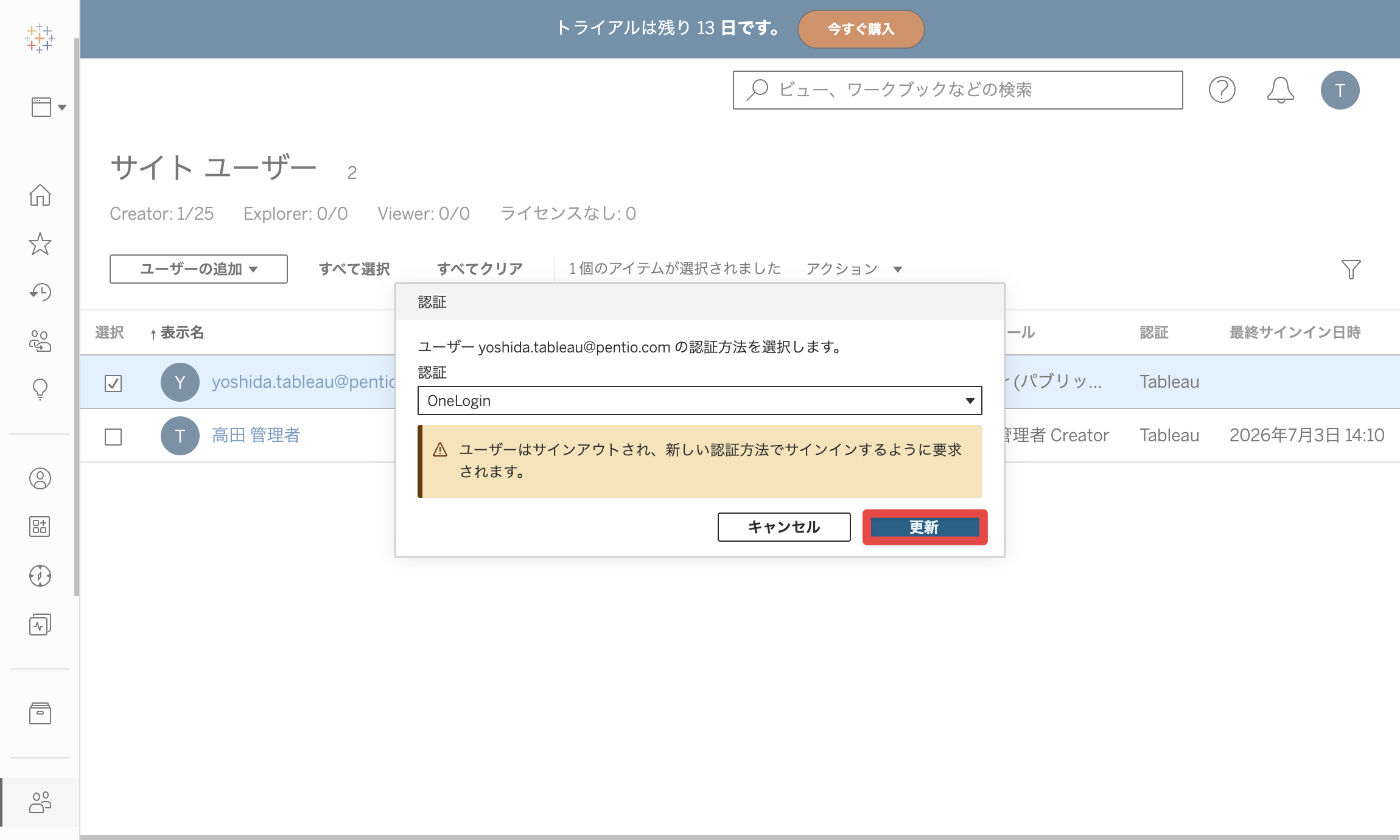Click すべてクリア
Image resolution: width=1400 pixels, height=840 pixels.
tap(480, 269)
